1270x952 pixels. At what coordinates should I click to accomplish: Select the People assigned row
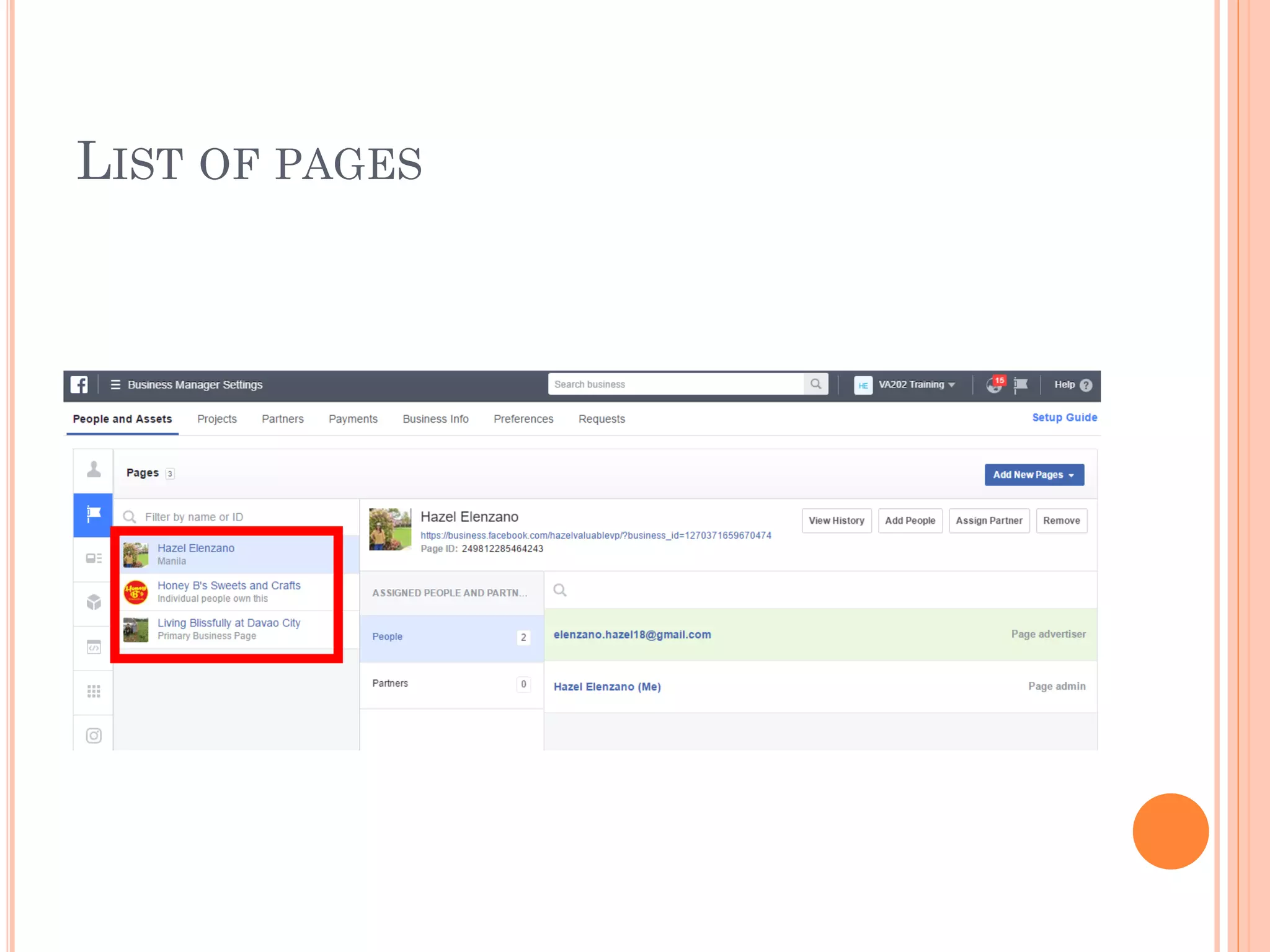(x=451, y=637)
